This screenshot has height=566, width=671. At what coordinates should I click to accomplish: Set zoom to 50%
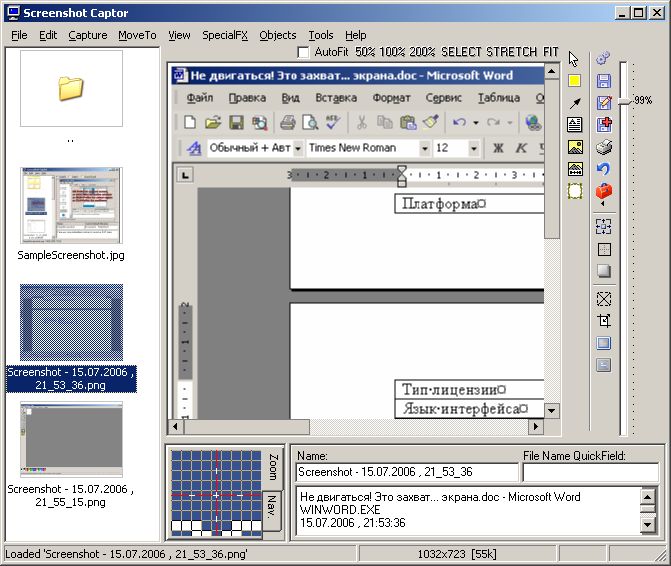click(365, 52)
